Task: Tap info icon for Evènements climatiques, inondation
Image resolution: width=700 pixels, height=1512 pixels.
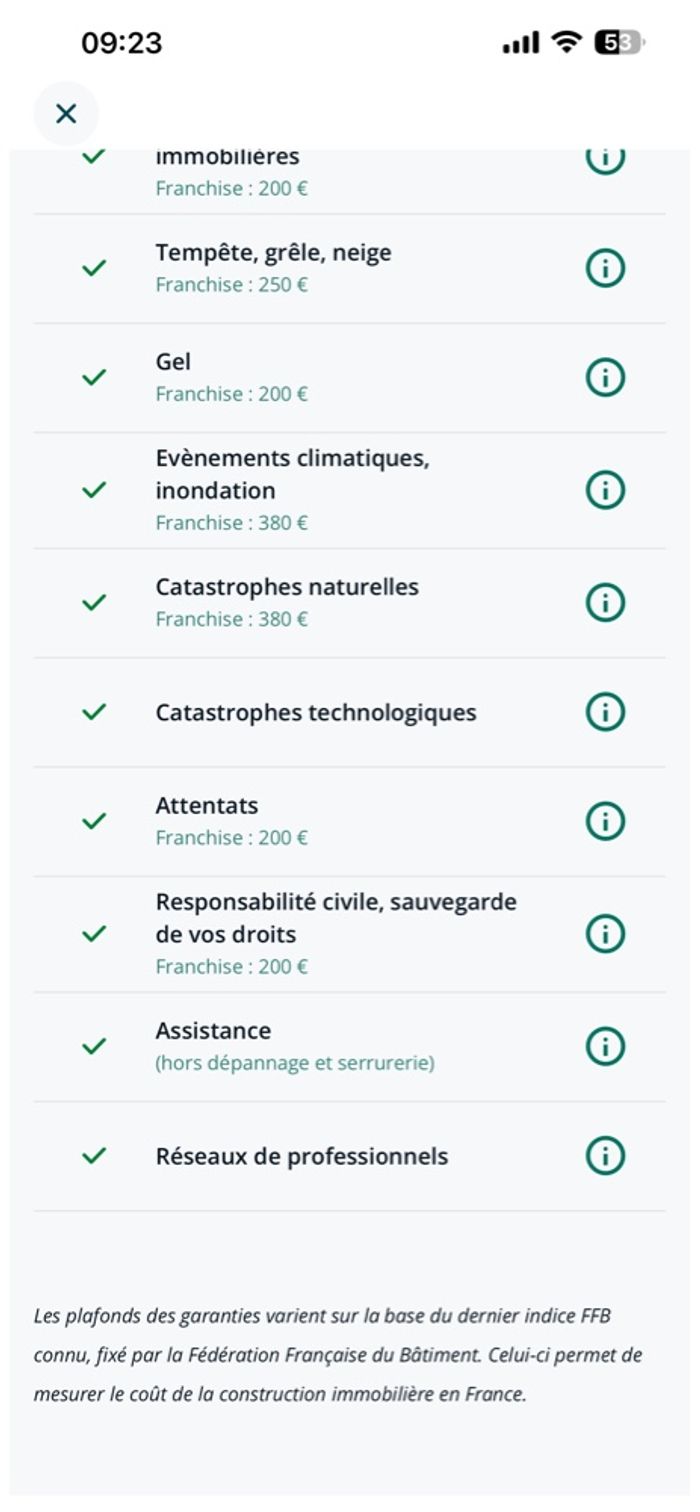Action: (605, 490)
